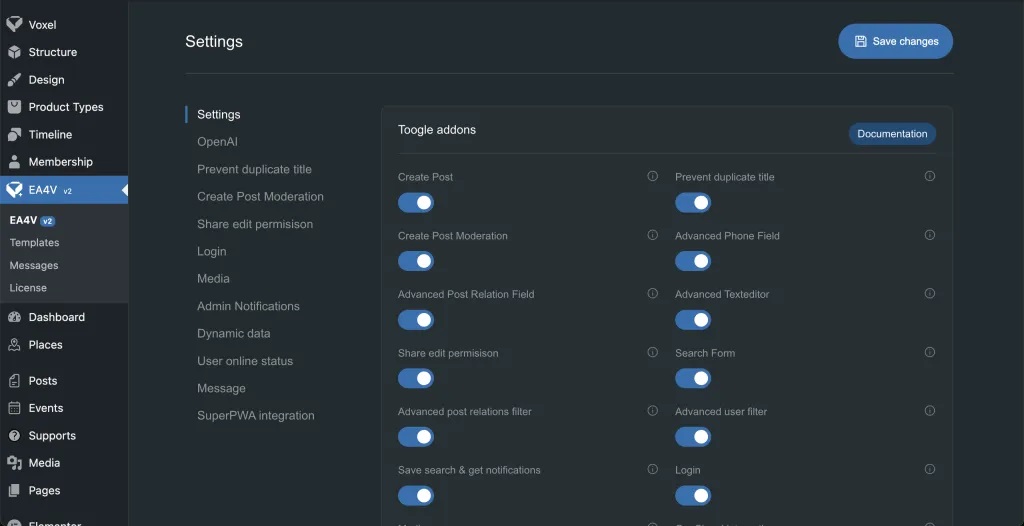The image size is (1024, 526).
Task: Open the OpenAI settings tab
Action: pos(217,142)
